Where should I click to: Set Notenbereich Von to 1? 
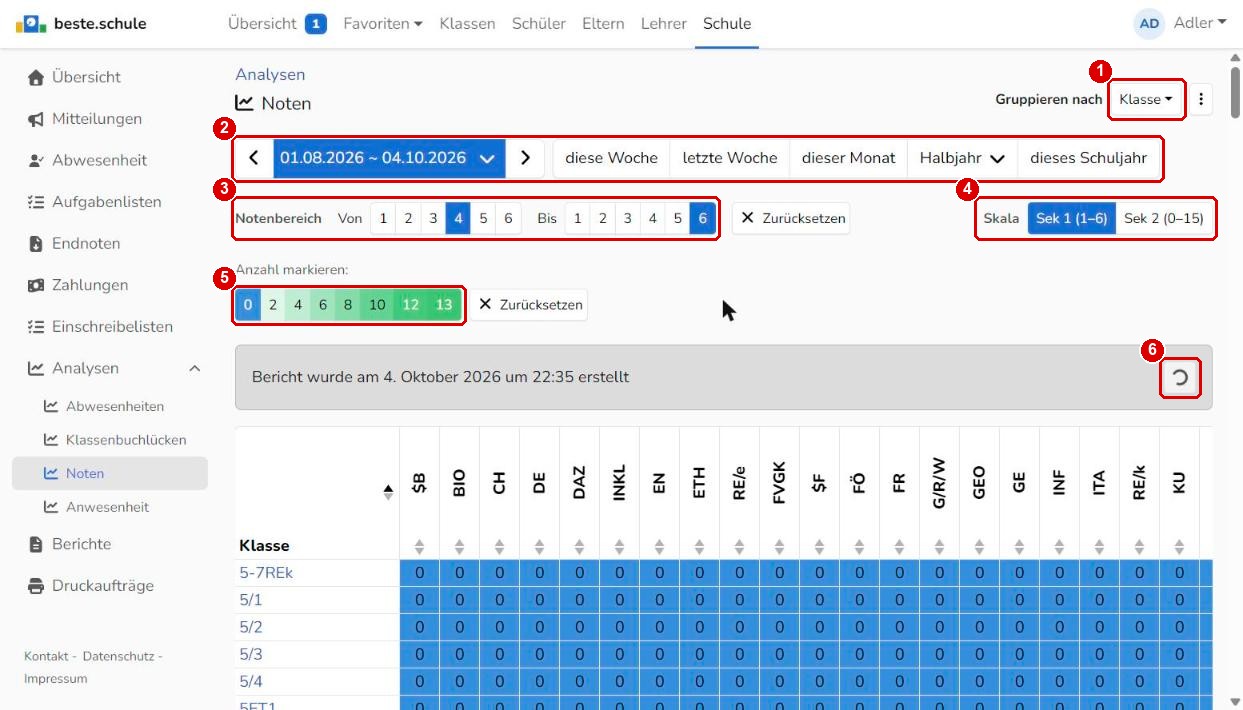[x=382, y=218]
